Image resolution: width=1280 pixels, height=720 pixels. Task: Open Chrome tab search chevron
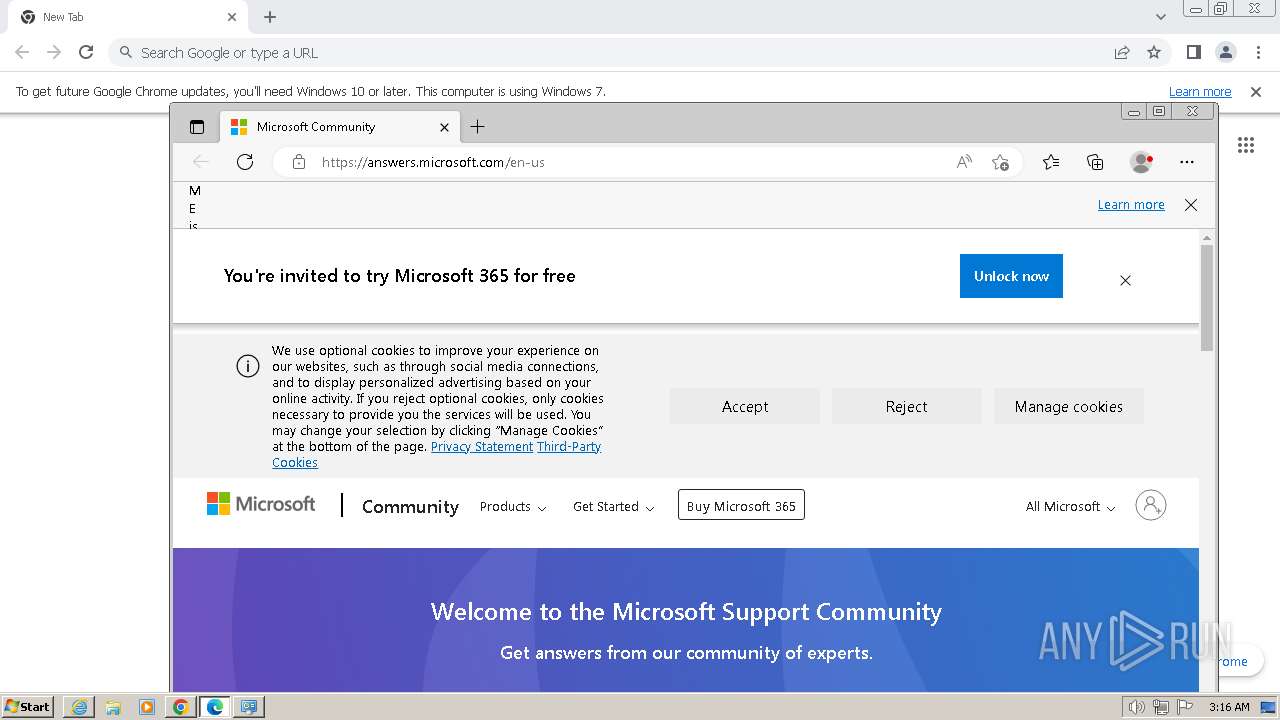click(1161, 17)
